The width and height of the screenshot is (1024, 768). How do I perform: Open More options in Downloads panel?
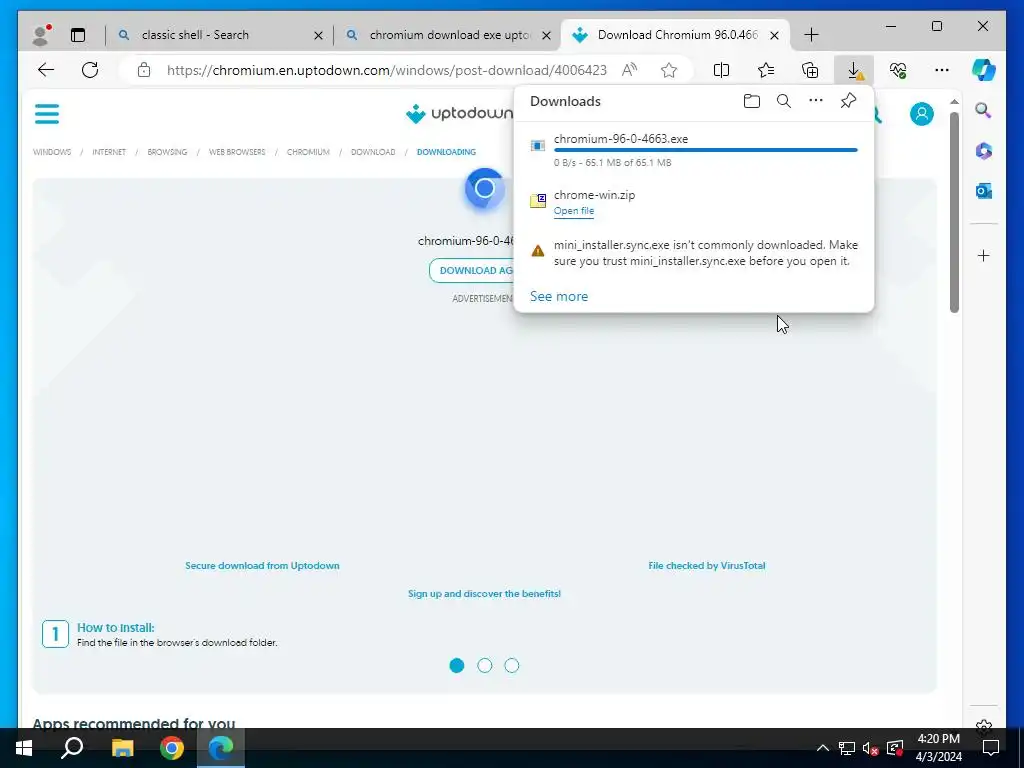point(816,101)
